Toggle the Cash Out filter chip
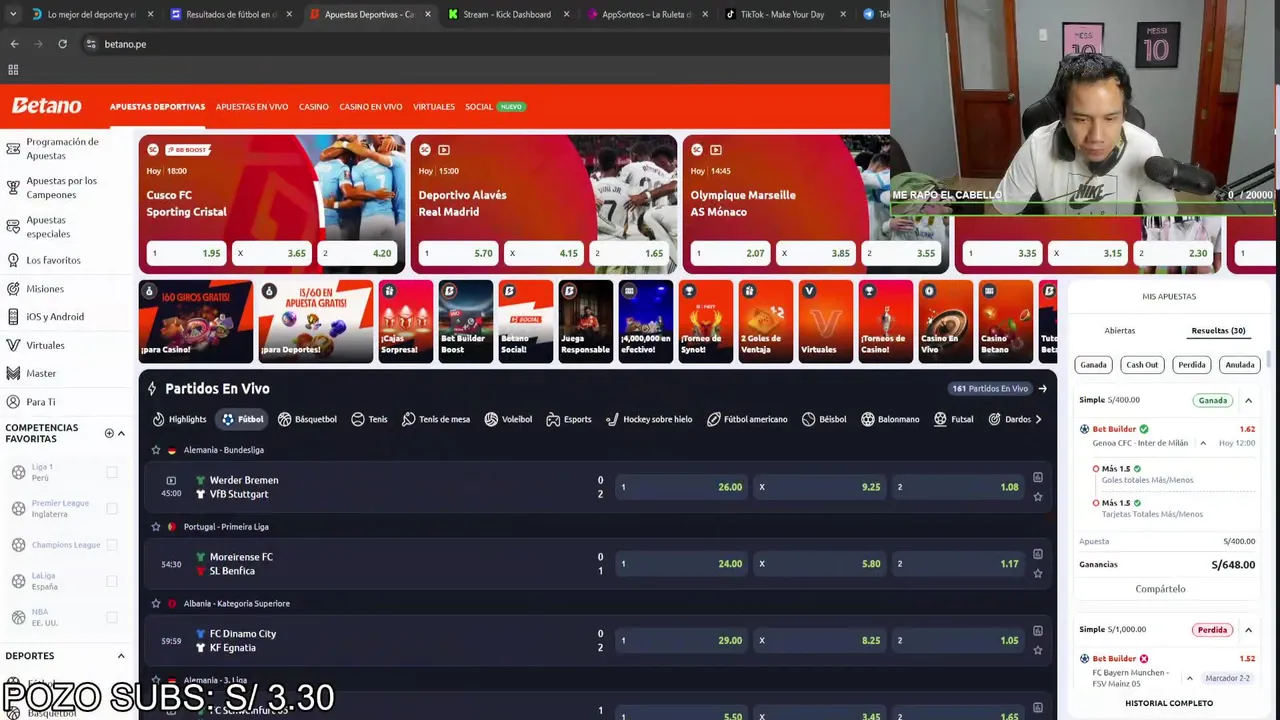Screen dimensions: 1280x720 (1142, 365)
